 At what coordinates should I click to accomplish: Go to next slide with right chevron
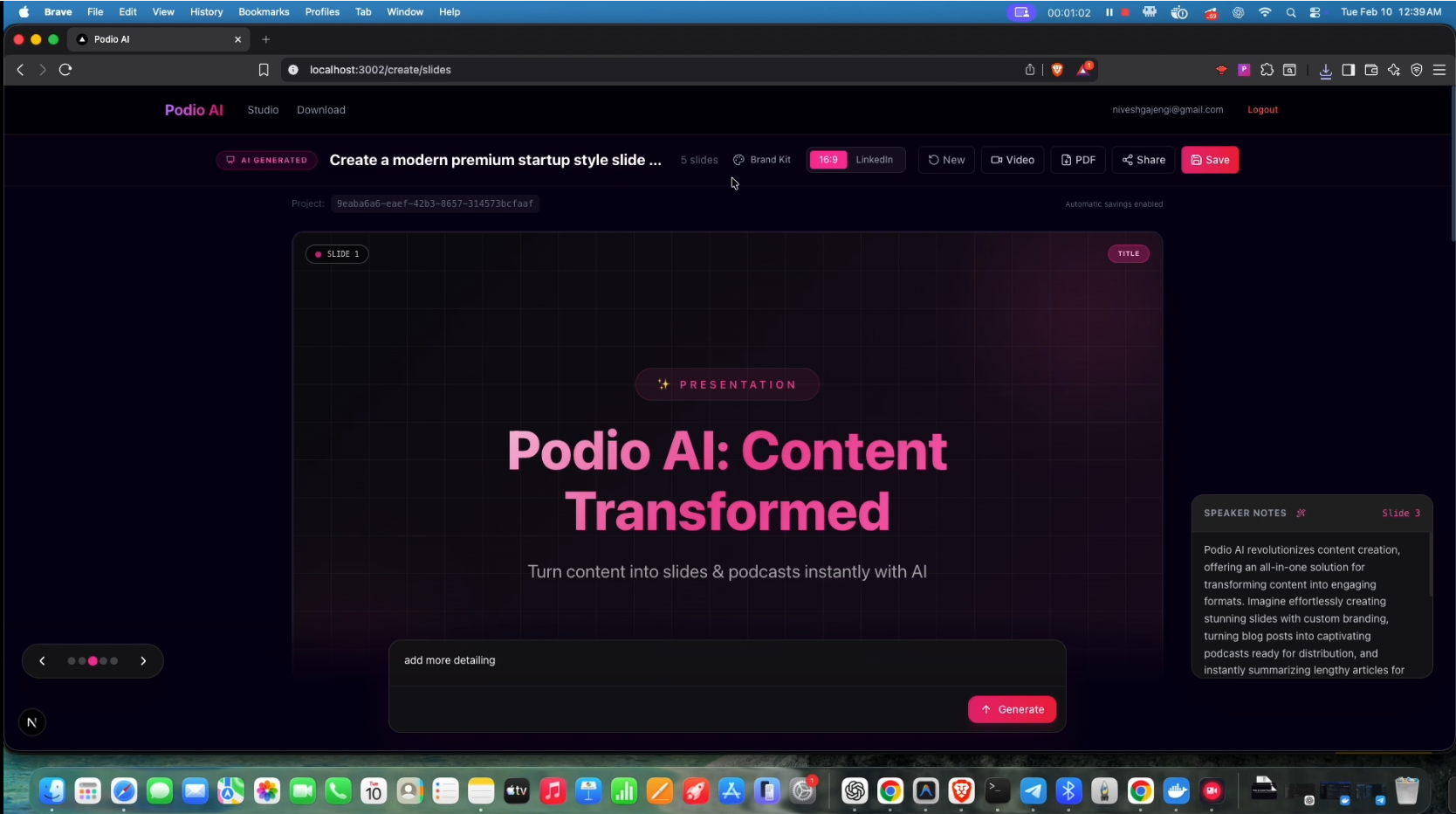pos(143,661)
